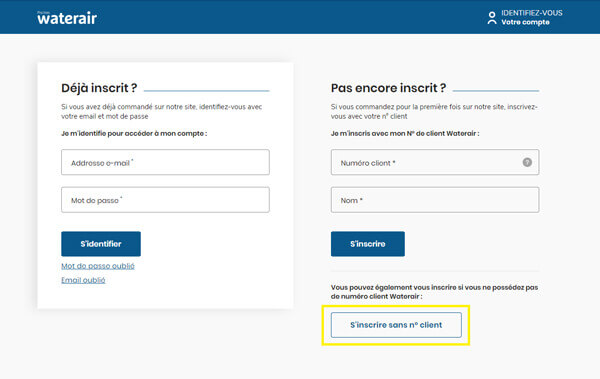Image resolution: width=600 pixels, height=379 pixels.
Task: Click the S'inscrire button
Action: coord(368,244)
